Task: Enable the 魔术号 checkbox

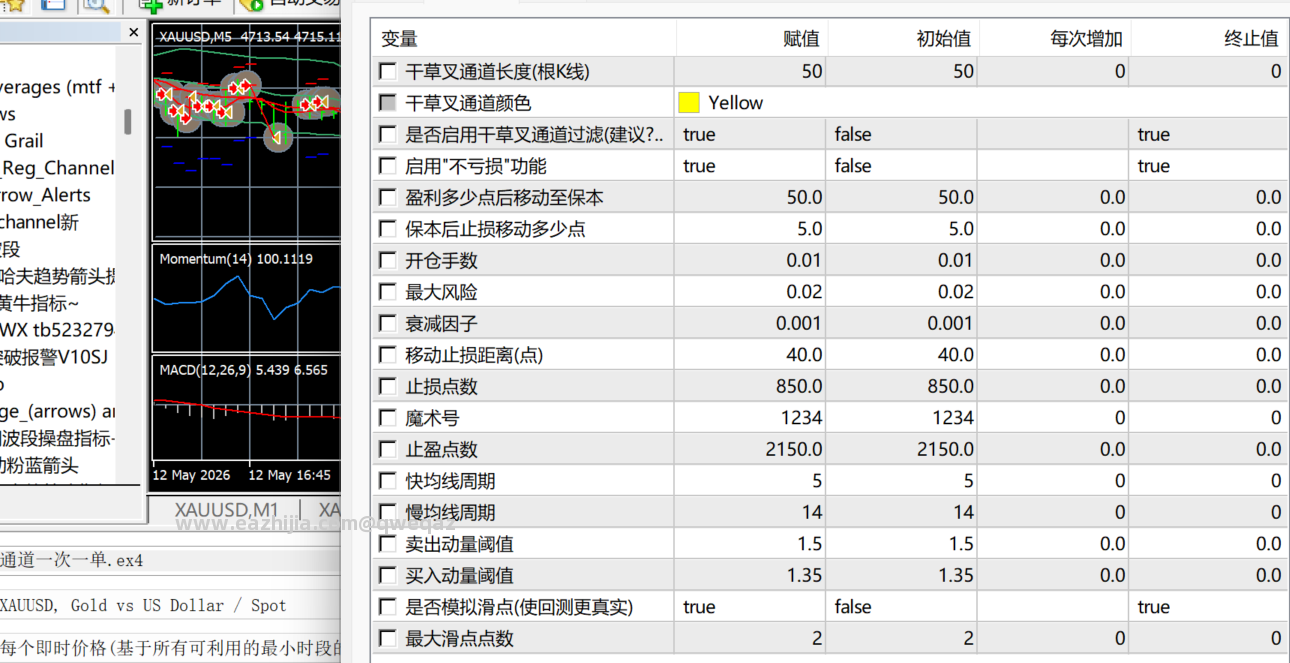Action: click(388, 418)
